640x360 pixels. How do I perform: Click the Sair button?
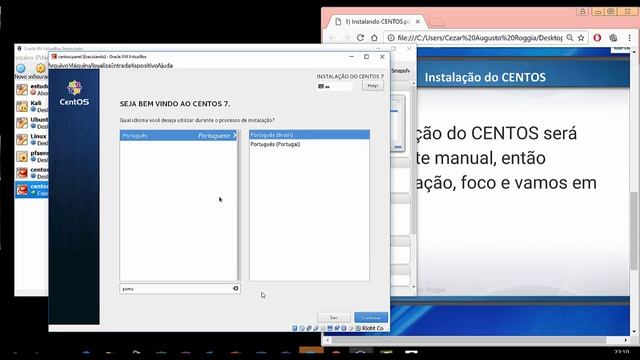click(333, 318)
